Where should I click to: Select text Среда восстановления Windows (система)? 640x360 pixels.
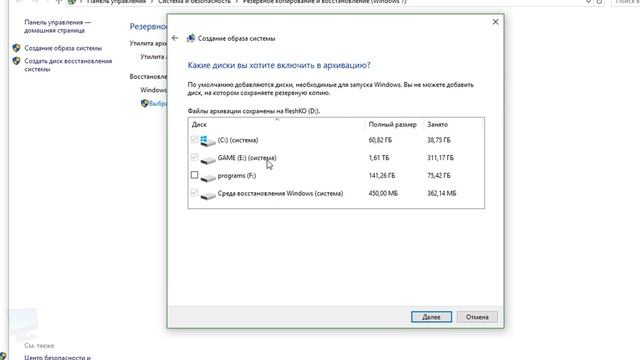click(280, 193)
